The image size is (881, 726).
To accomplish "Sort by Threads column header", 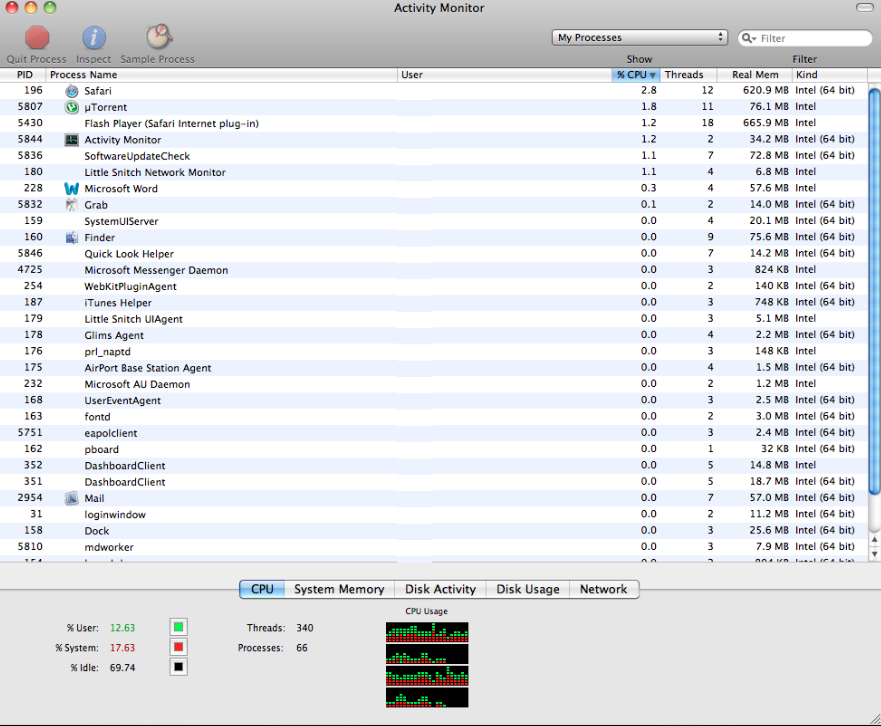I will (688, 75).
